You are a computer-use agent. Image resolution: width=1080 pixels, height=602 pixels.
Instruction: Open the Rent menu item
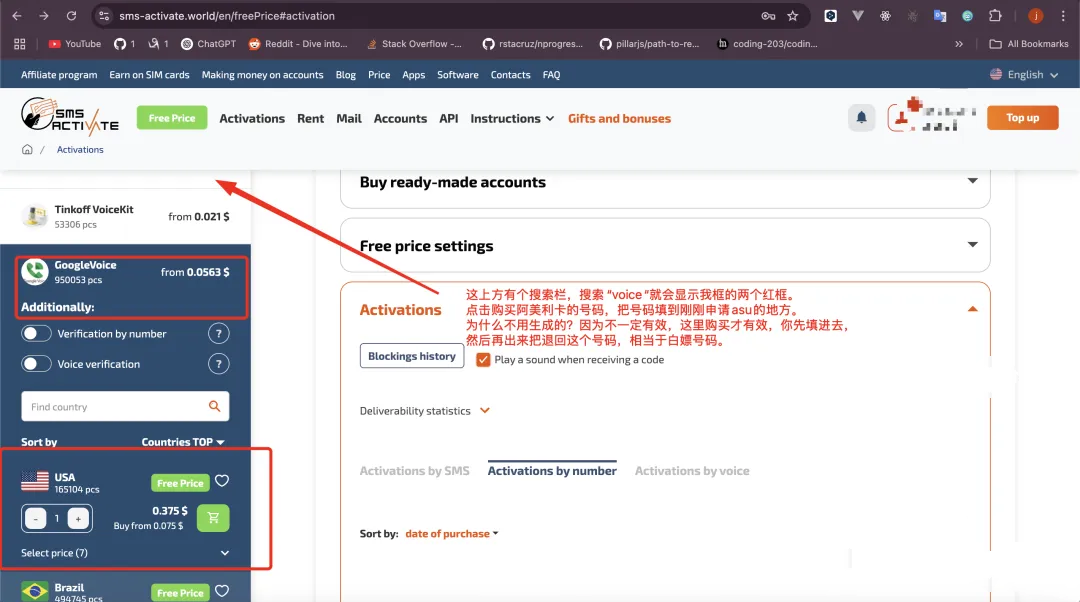coord(311,118)
